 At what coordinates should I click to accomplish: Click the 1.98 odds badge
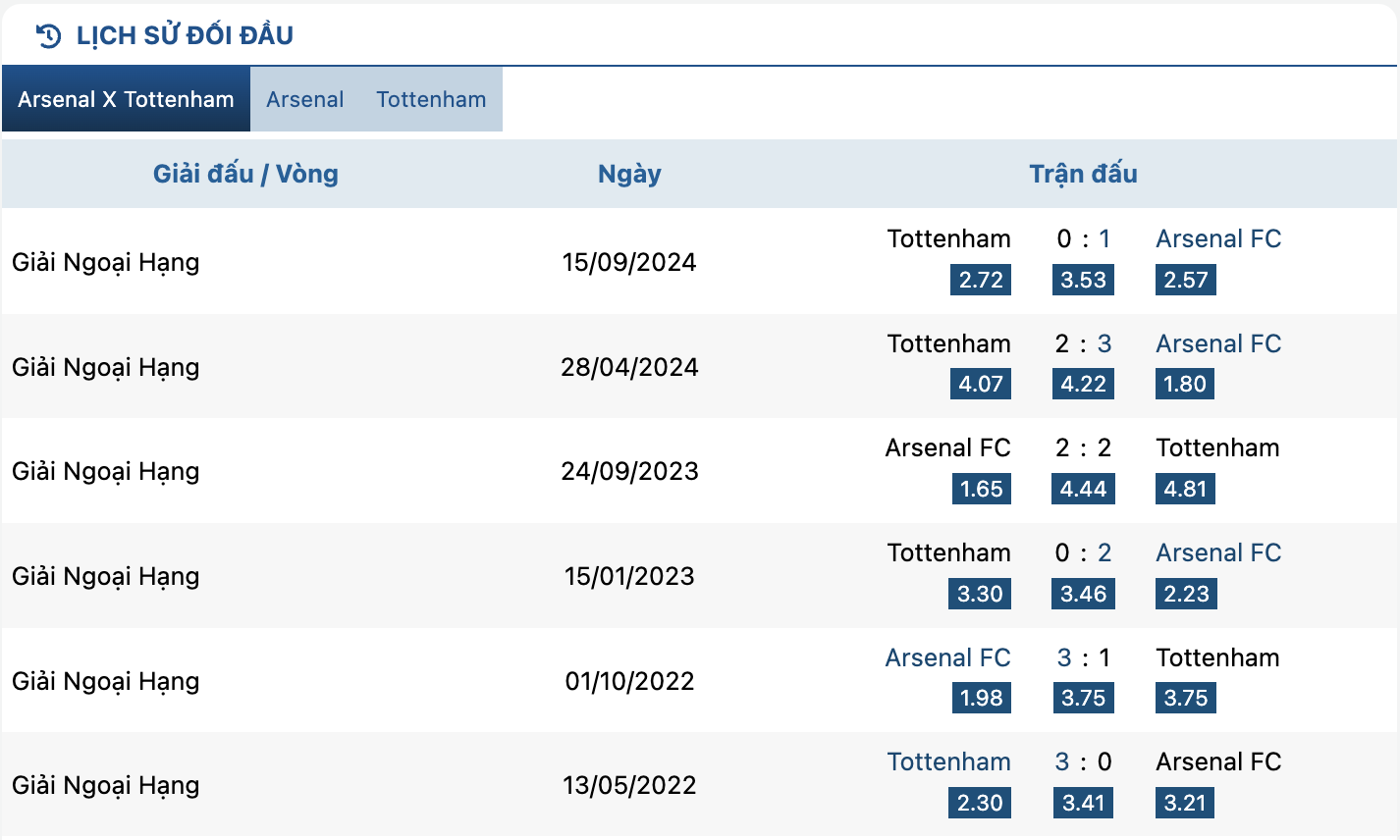point(981,698)
